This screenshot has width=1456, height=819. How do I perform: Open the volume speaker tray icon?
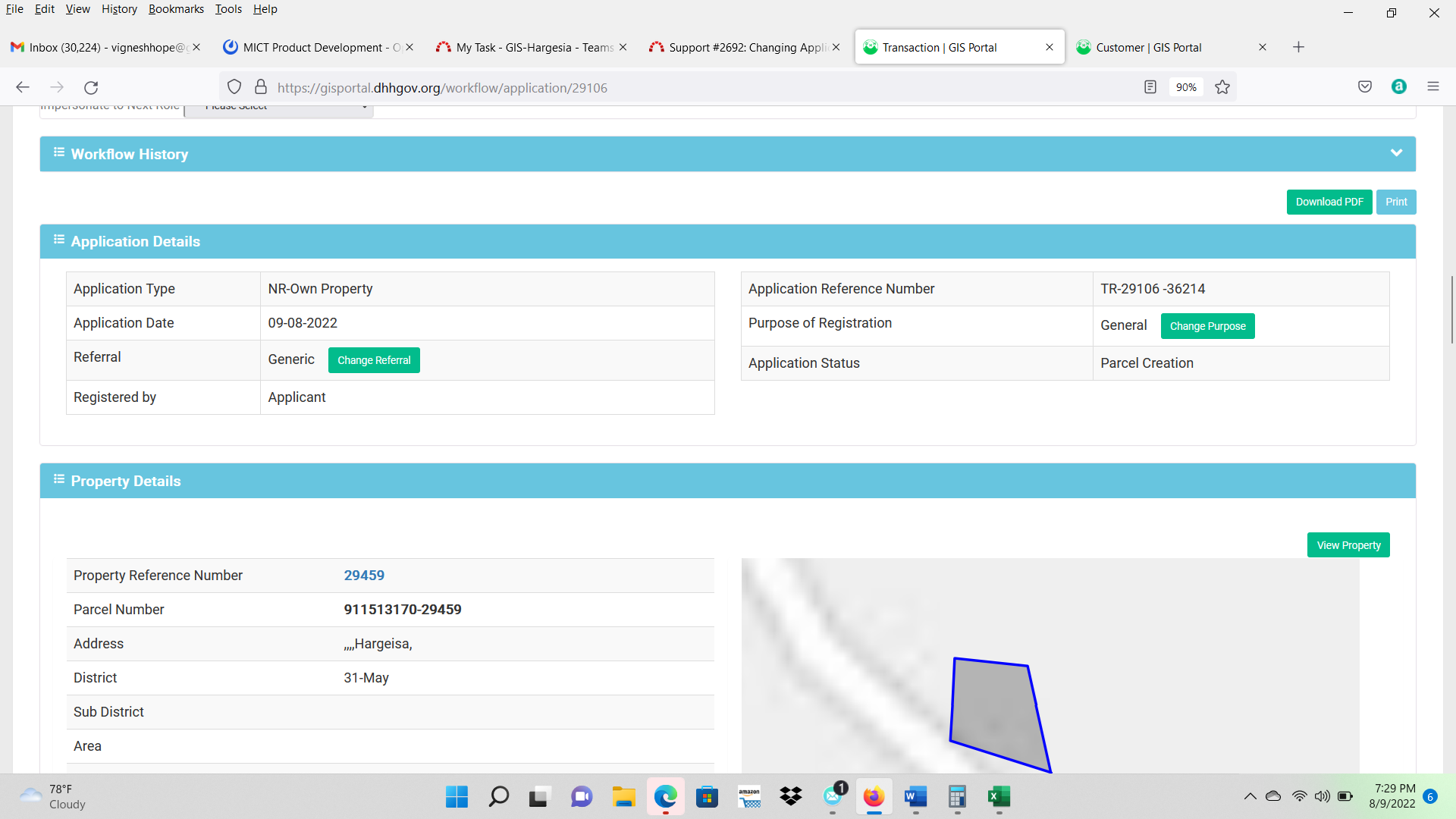(1322, 796)
